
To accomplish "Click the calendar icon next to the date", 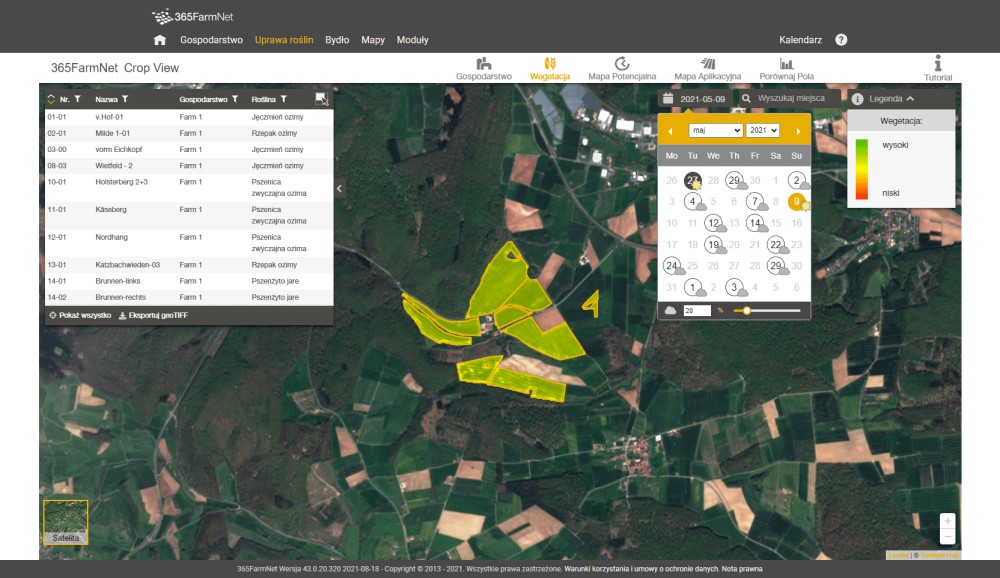I will pos(668,98).
